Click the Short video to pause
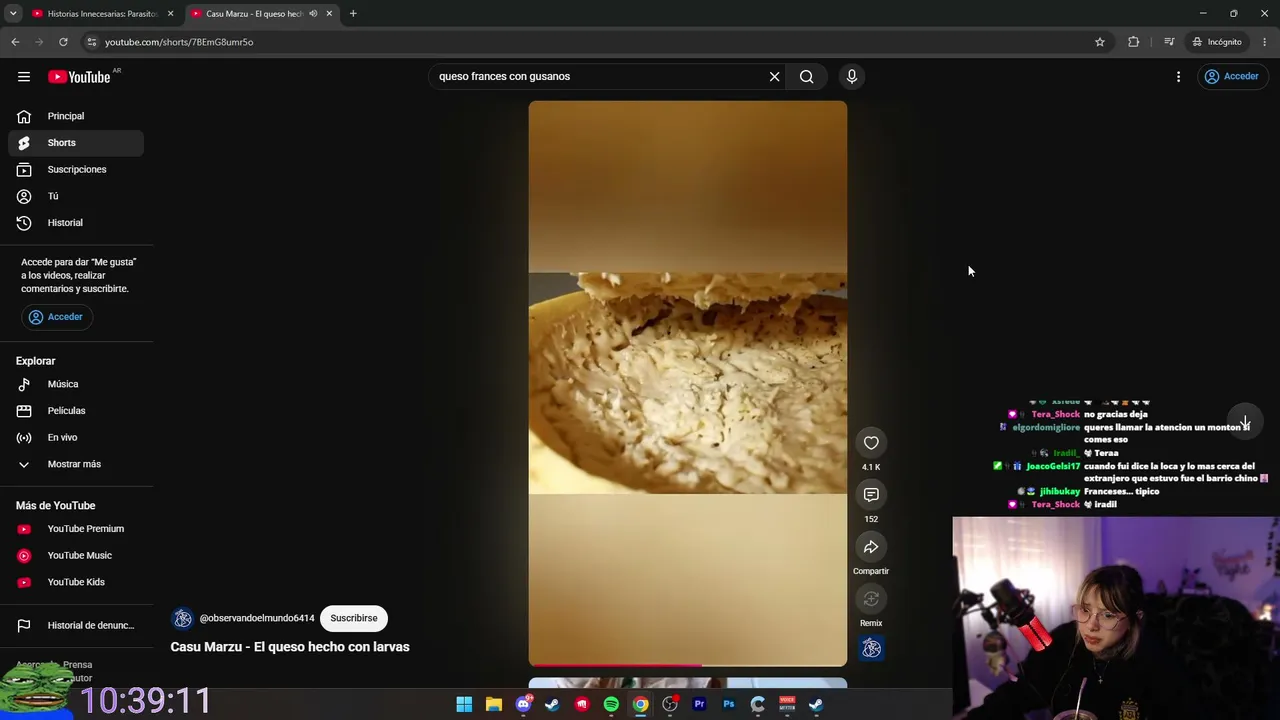1280x720 pixels. click(x=688, y=383)
